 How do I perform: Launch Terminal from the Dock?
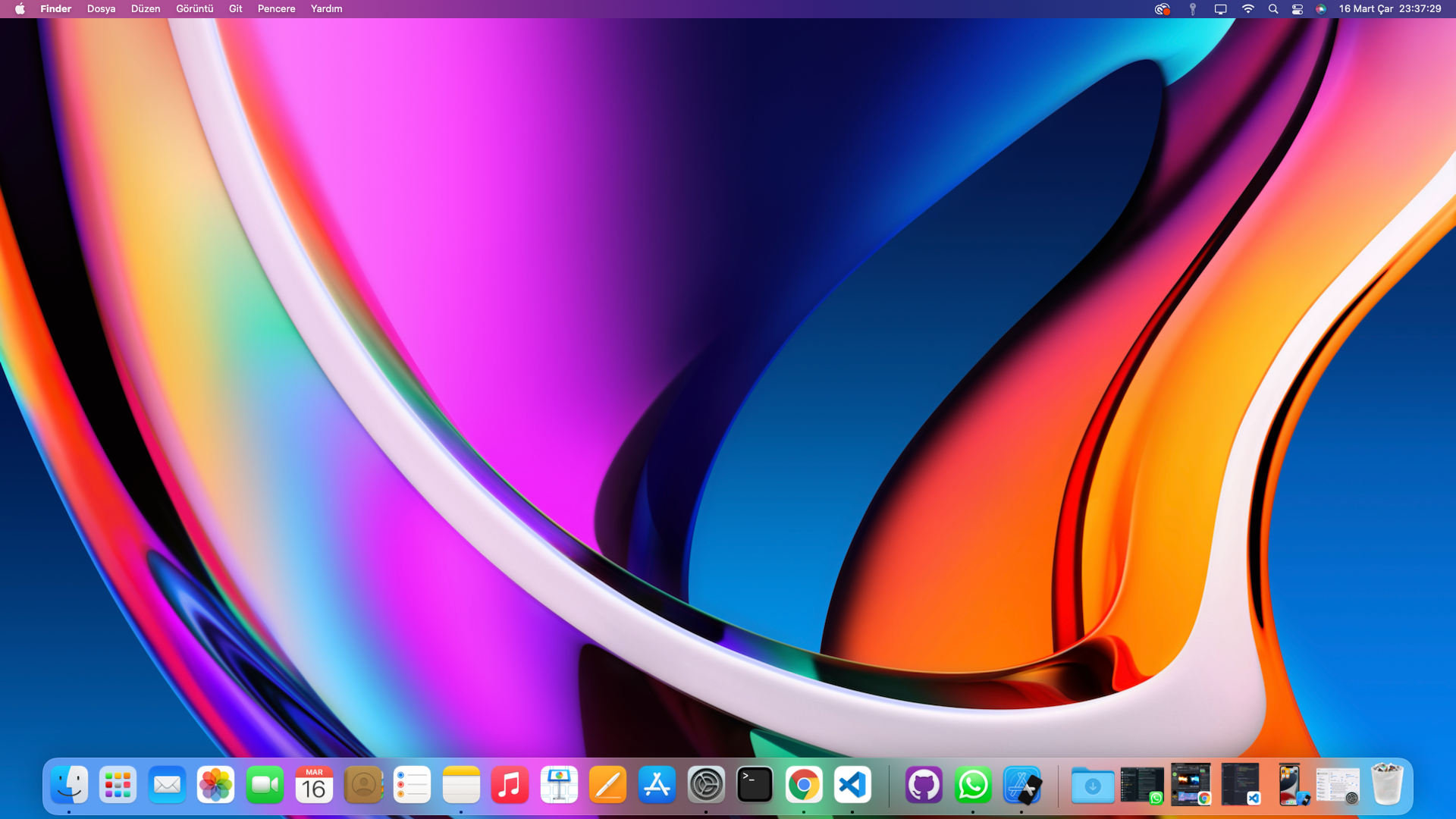[x=755, y=785]
